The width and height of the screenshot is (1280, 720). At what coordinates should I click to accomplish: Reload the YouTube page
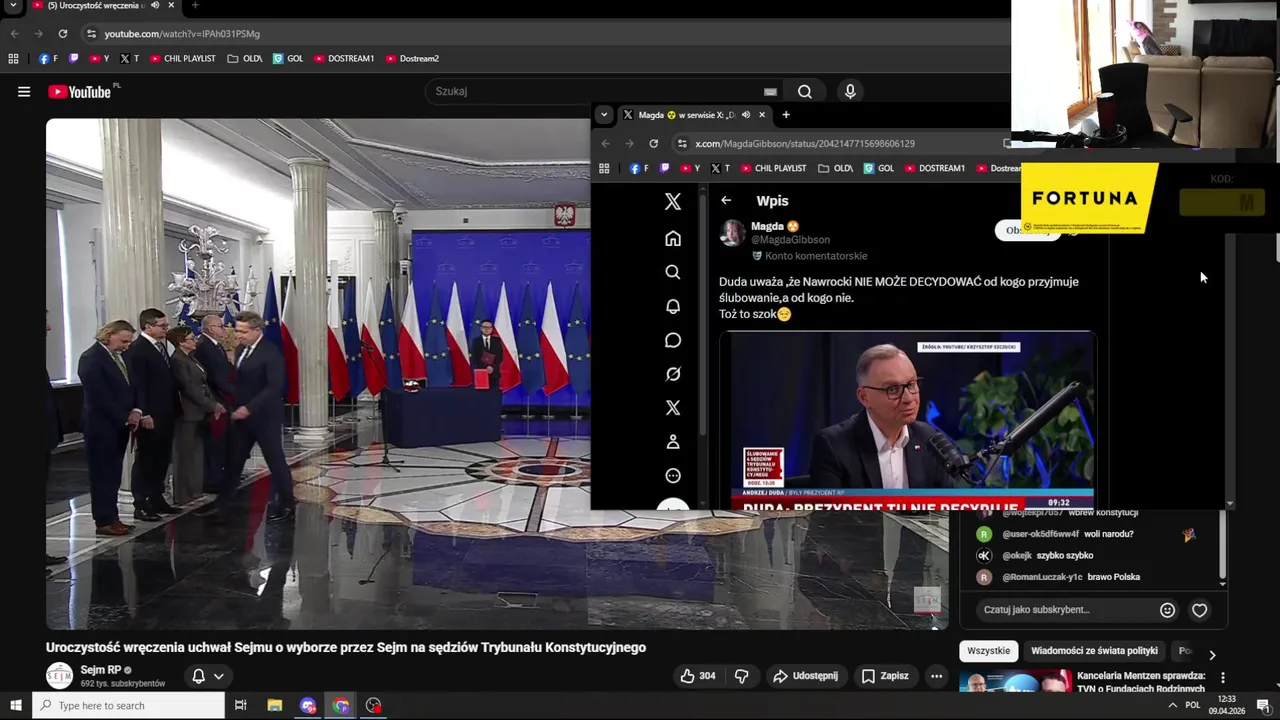(x=62, y=34)
